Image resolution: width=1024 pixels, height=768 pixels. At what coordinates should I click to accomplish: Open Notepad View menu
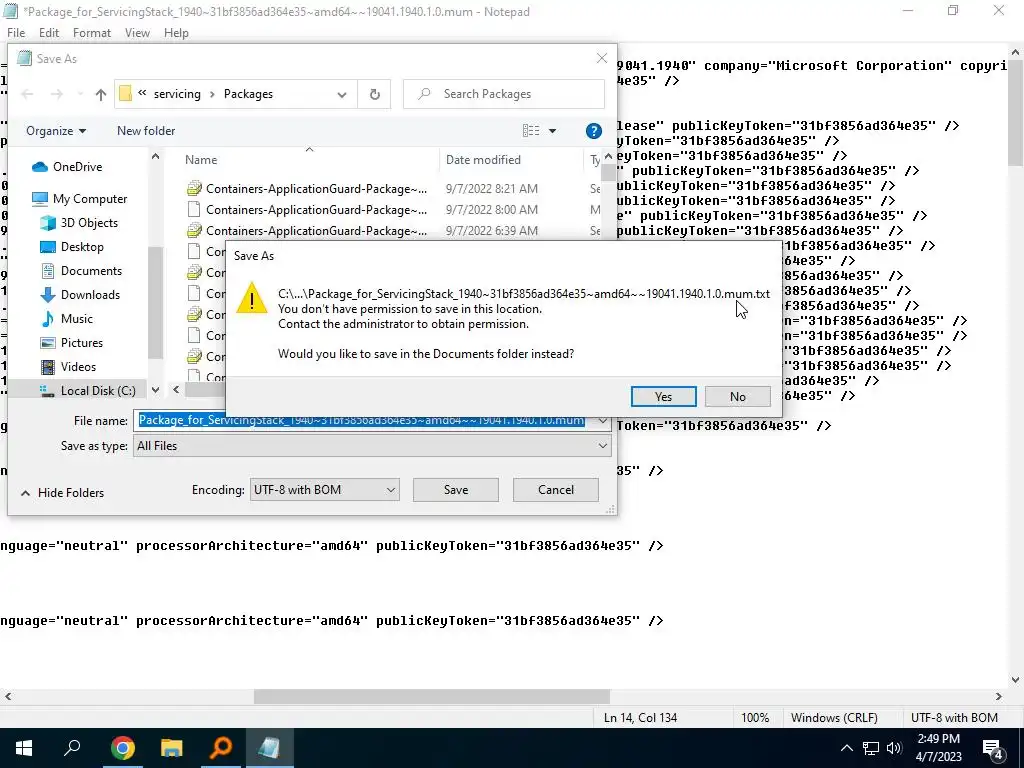137,33
